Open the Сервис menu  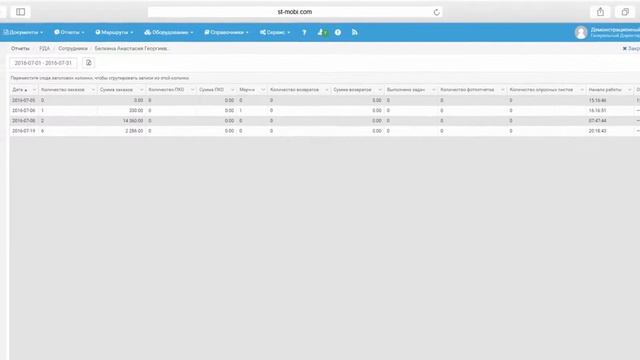pyautogui.click(x=275, y=32)
